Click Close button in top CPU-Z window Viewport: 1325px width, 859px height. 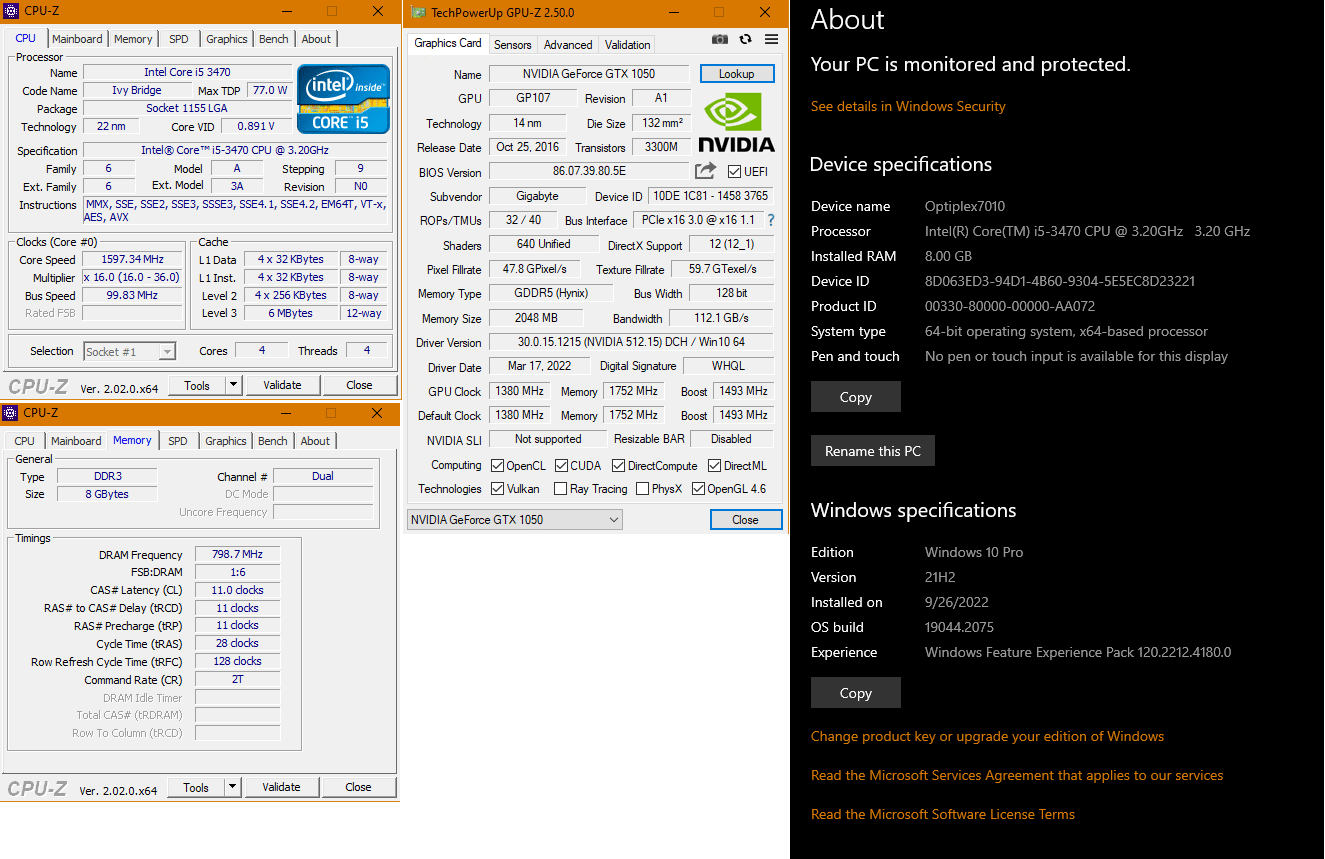359,385
